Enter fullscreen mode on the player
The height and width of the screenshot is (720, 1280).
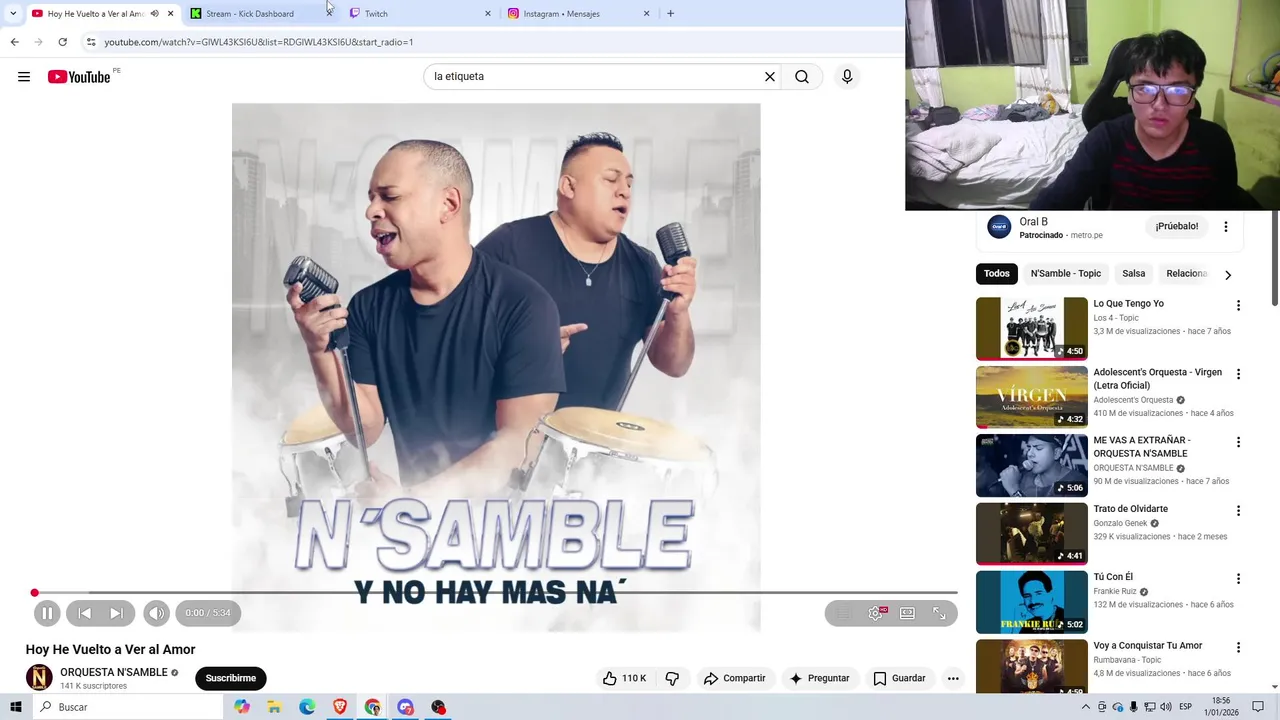(x=939, y=613)
